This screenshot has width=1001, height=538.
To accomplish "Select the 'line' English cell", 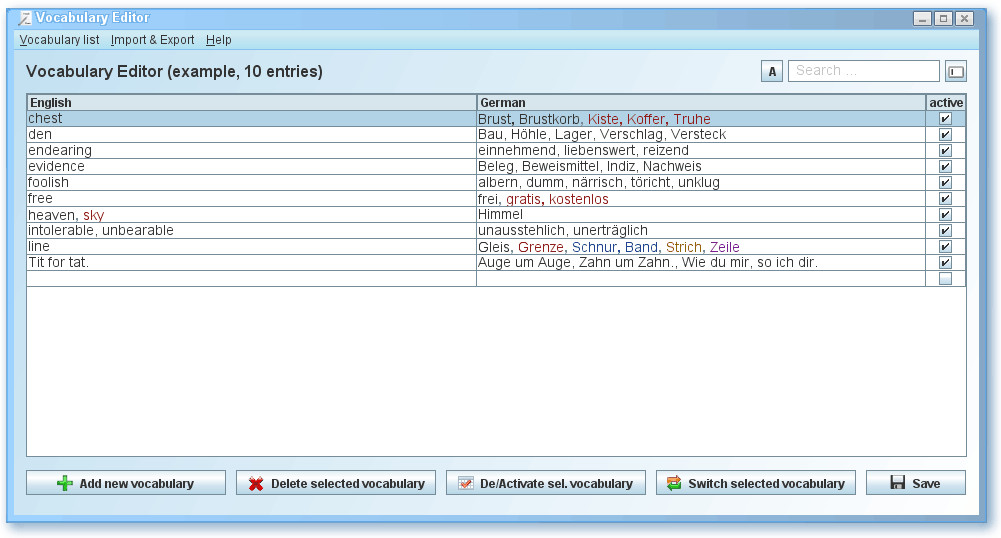I will (252, 246).
